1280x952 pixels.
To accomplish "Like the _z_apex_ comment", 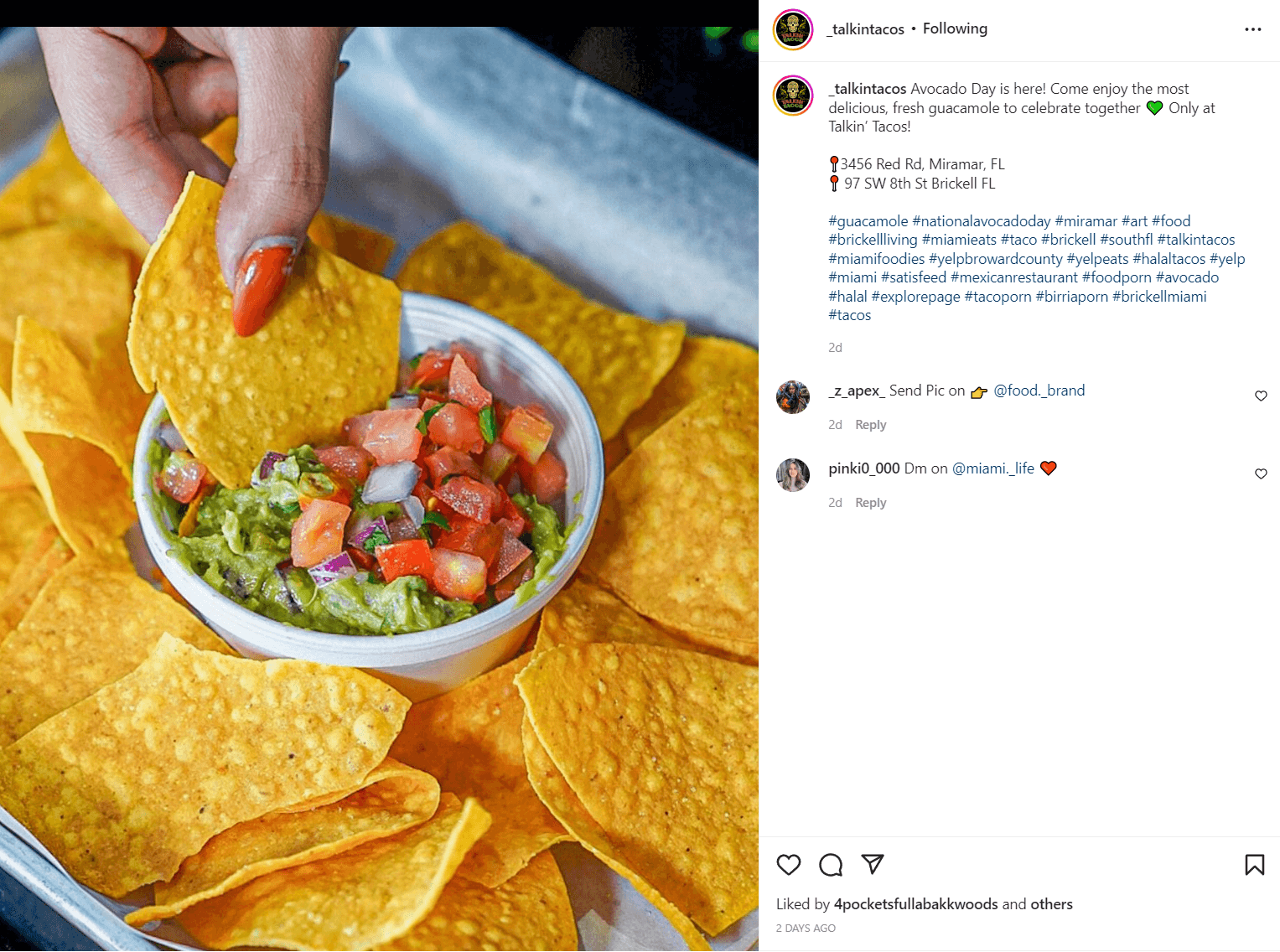I will (x=1261, y=396).
